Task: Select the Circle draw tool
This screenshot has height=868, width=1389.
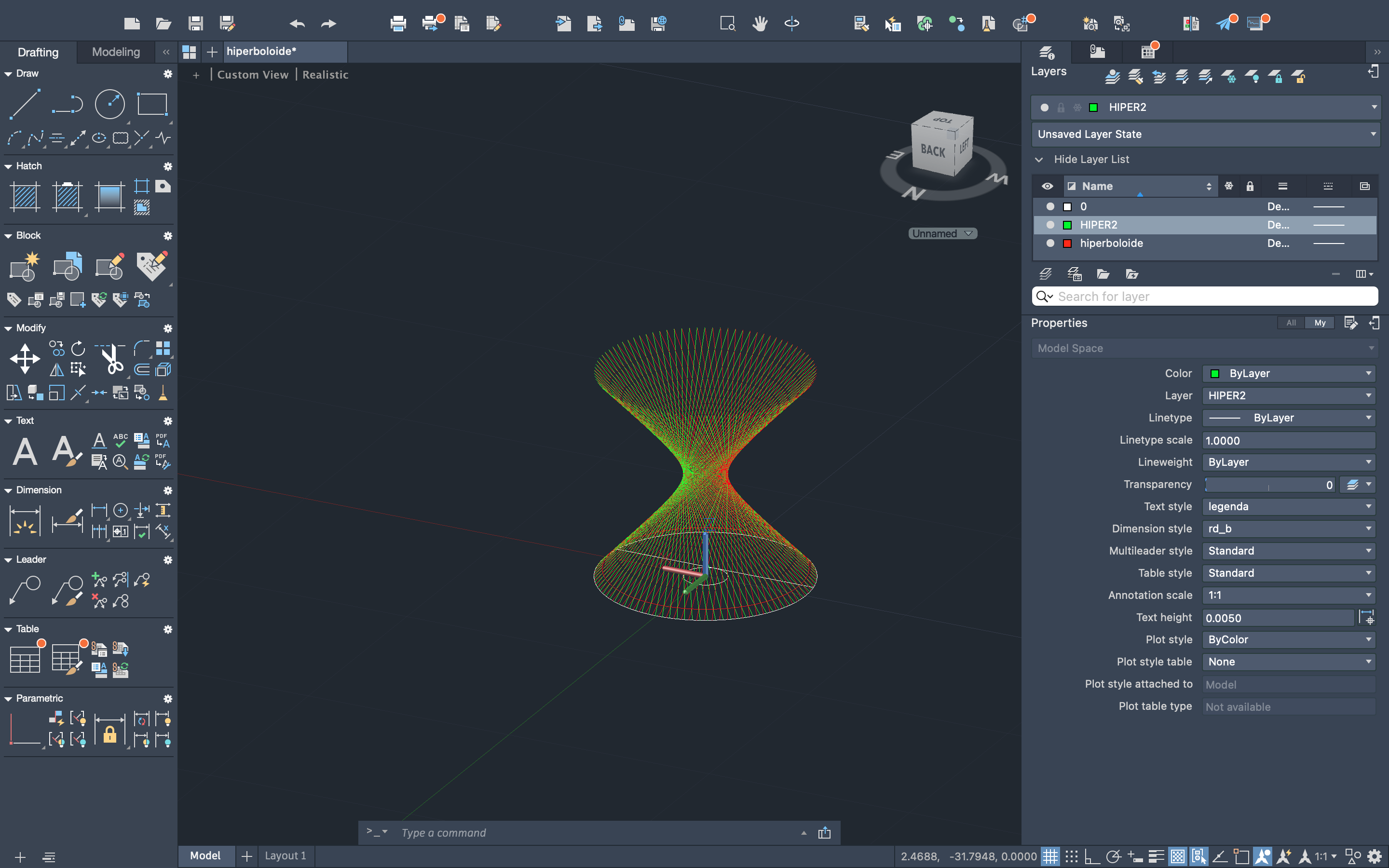Action: [109, 104]
